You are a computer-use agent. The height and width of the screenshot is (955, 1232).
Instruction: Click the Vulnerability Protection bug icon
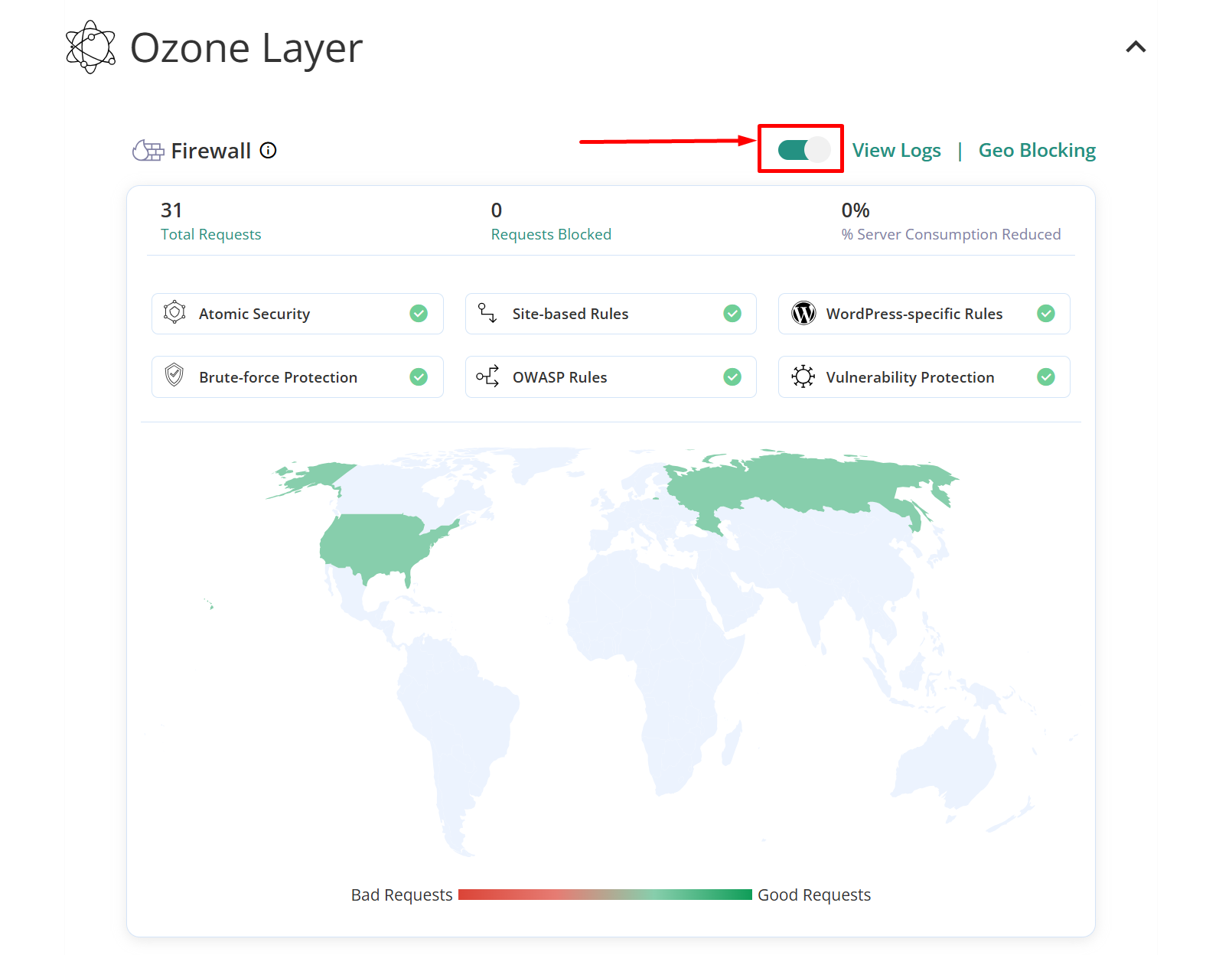[x=803, y=376]
